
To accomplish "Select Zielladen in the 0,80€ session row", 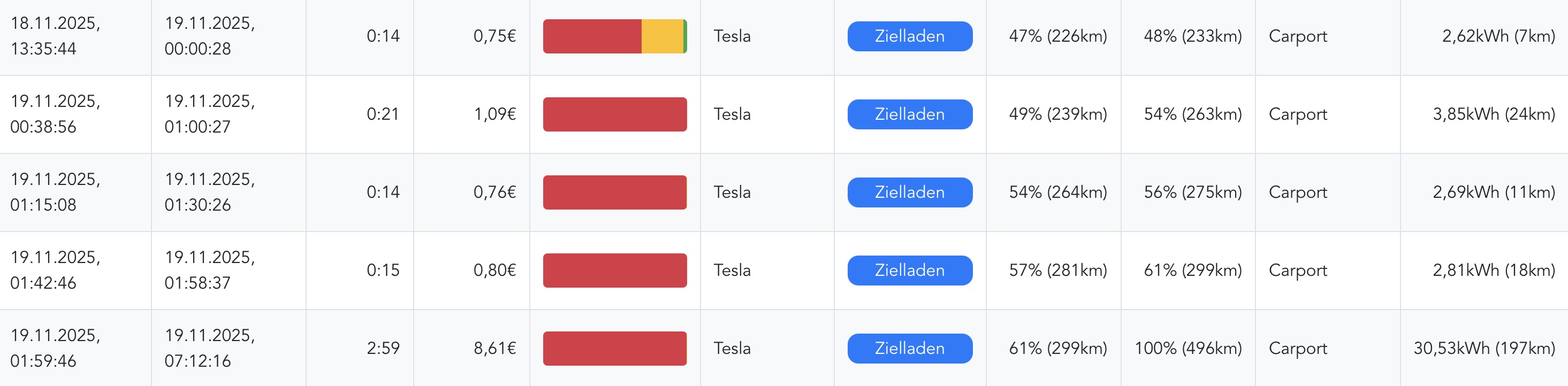I will click(909, 271).
